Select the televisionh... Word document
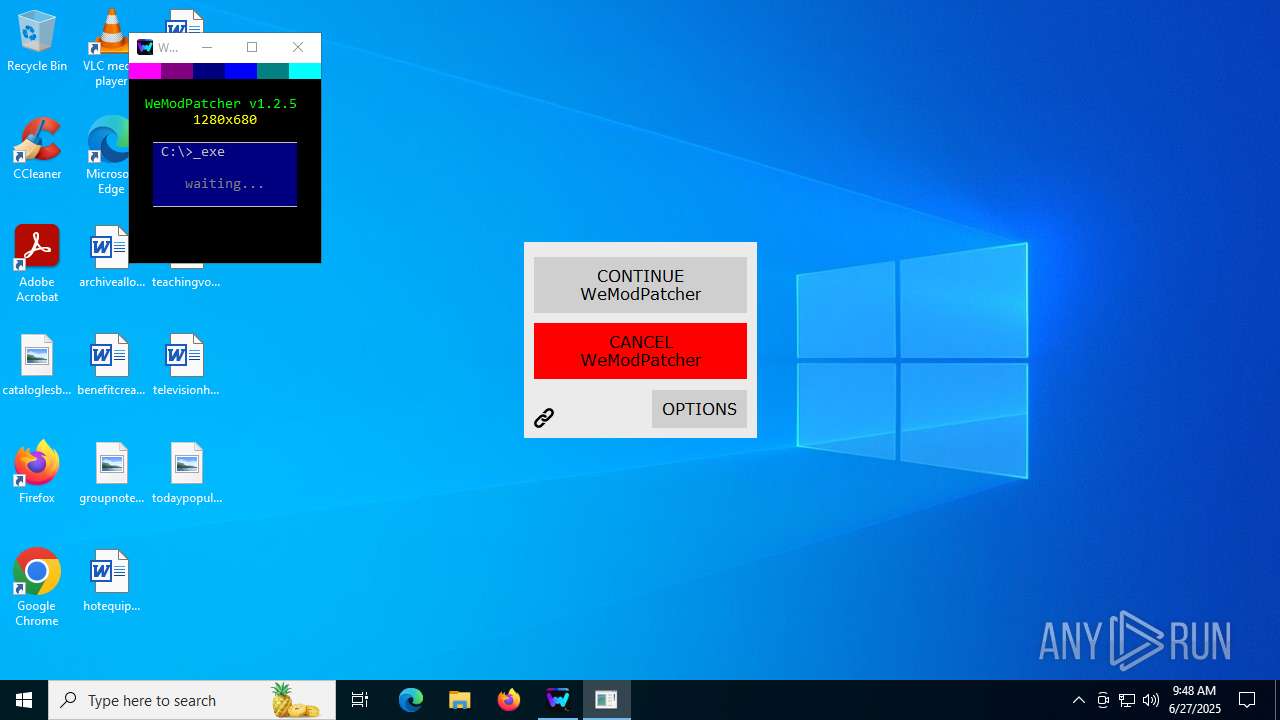Image resolution: width=1280 pixels, height=720 pixels. tap(186, 365)
